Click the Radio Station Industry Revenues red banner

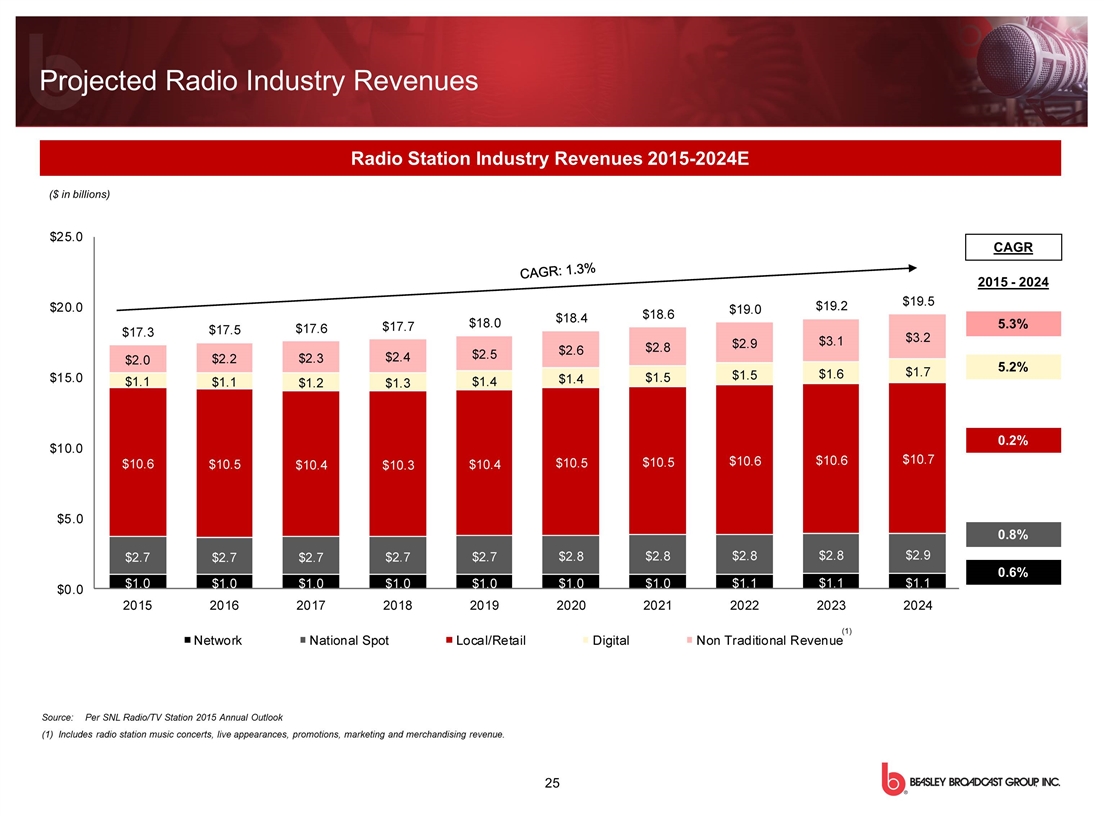[549, 158]
